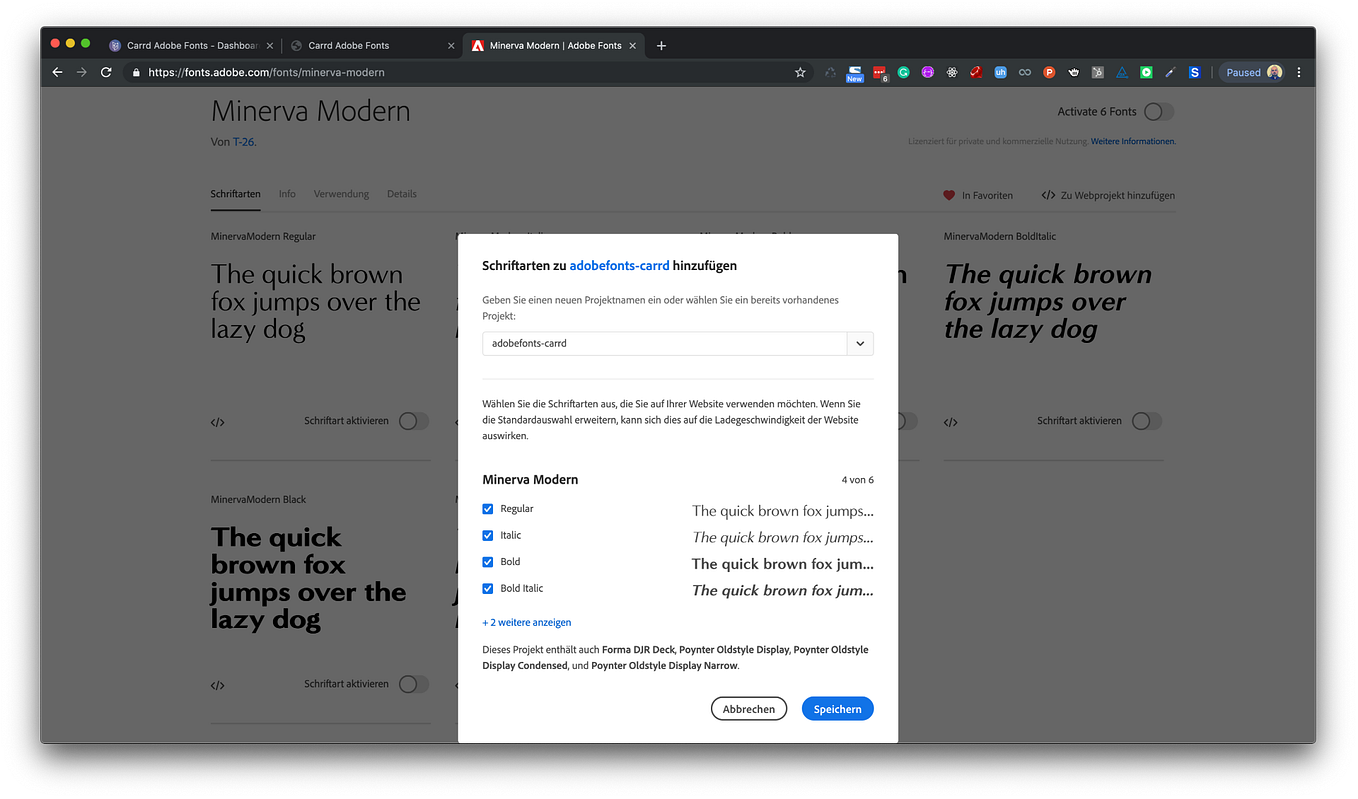
Task: Bookmark this page with the star icon
Action: click(x=800, y=72)
